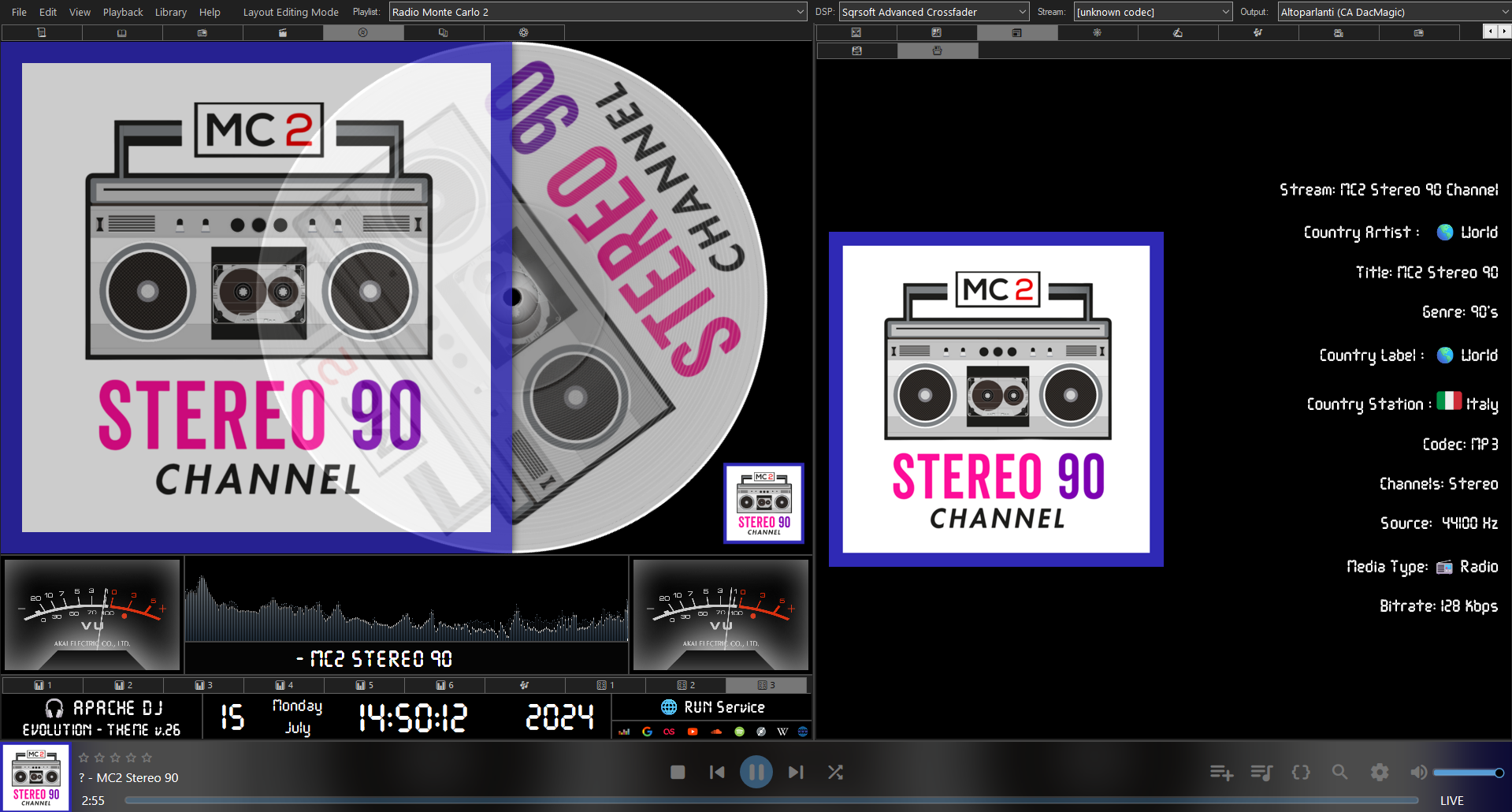Open the music-notes tab in bottom strip
Image resolution: width=1512 pixels, height=812 pixels.
pyautogui.click(x=525, y=685)
